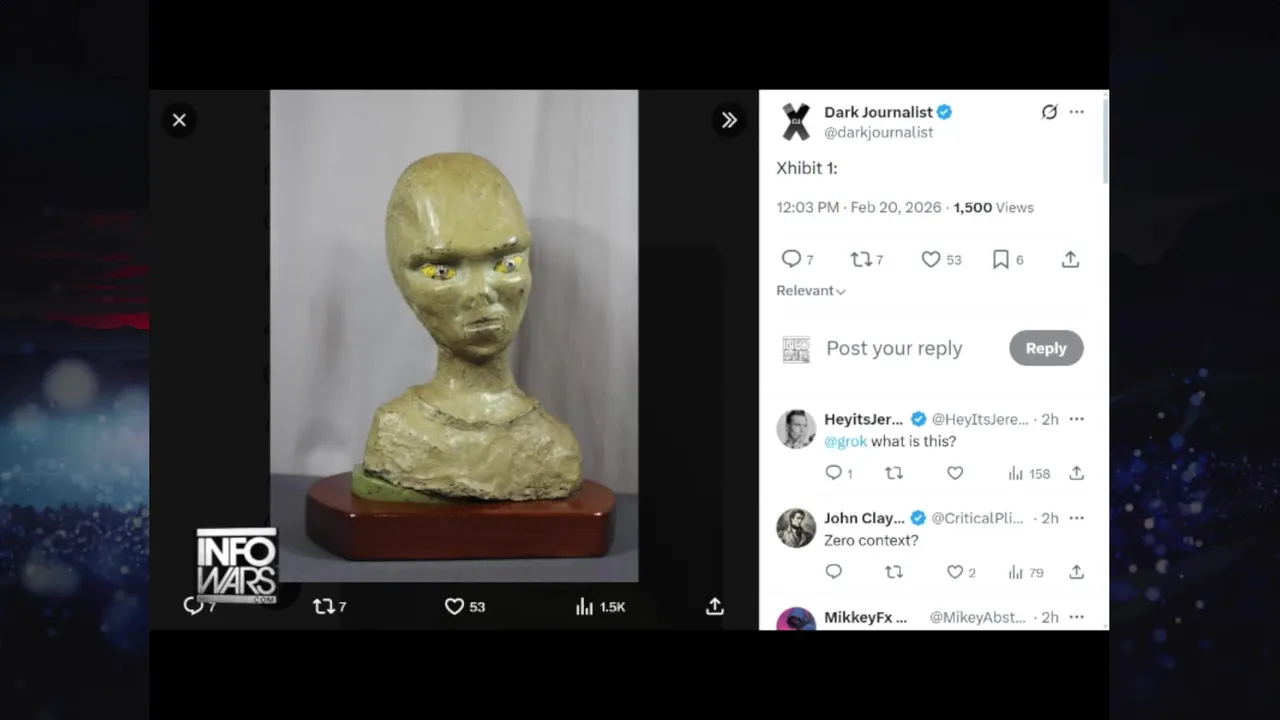This screenshot has width=1280, height=720.
Task: Click the Post your reply text field
Action: pos(894,348)
